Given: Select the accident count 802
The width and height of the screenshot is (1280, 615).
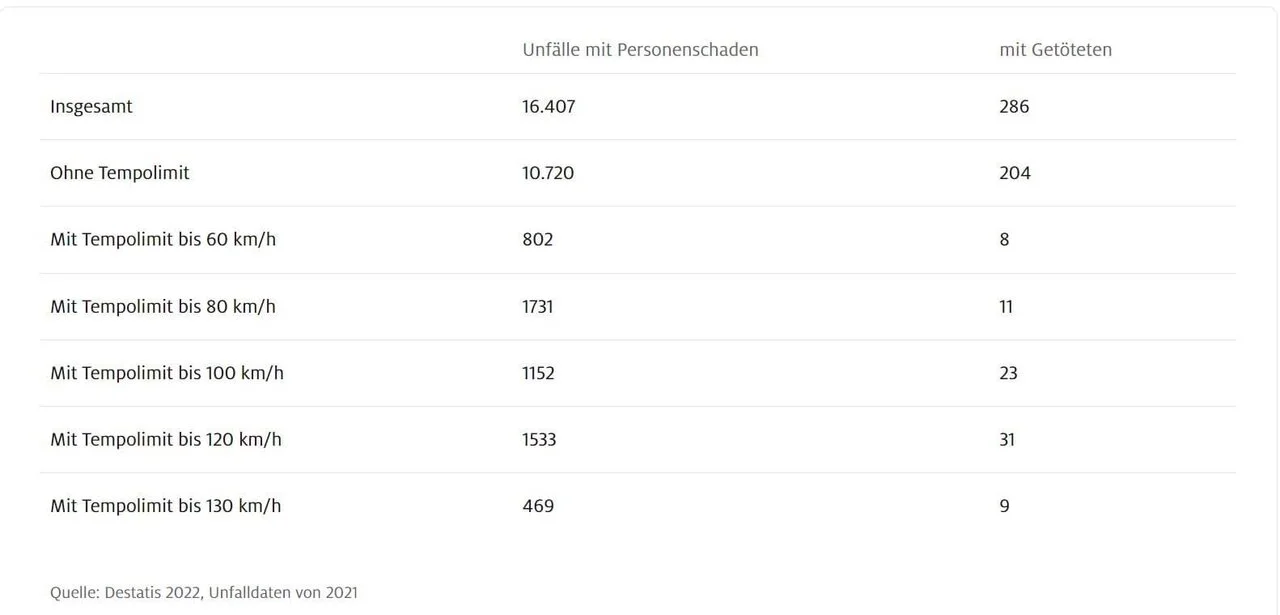Looking at the screenshot, I should [x=537, y=240].
